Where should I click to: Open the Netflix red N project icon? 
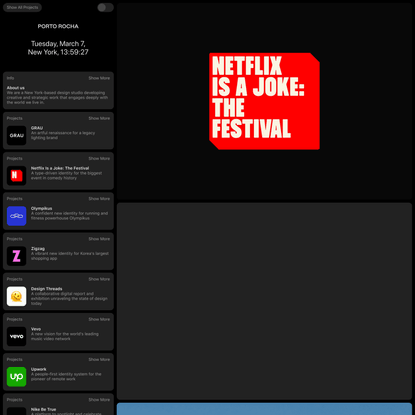16,176
